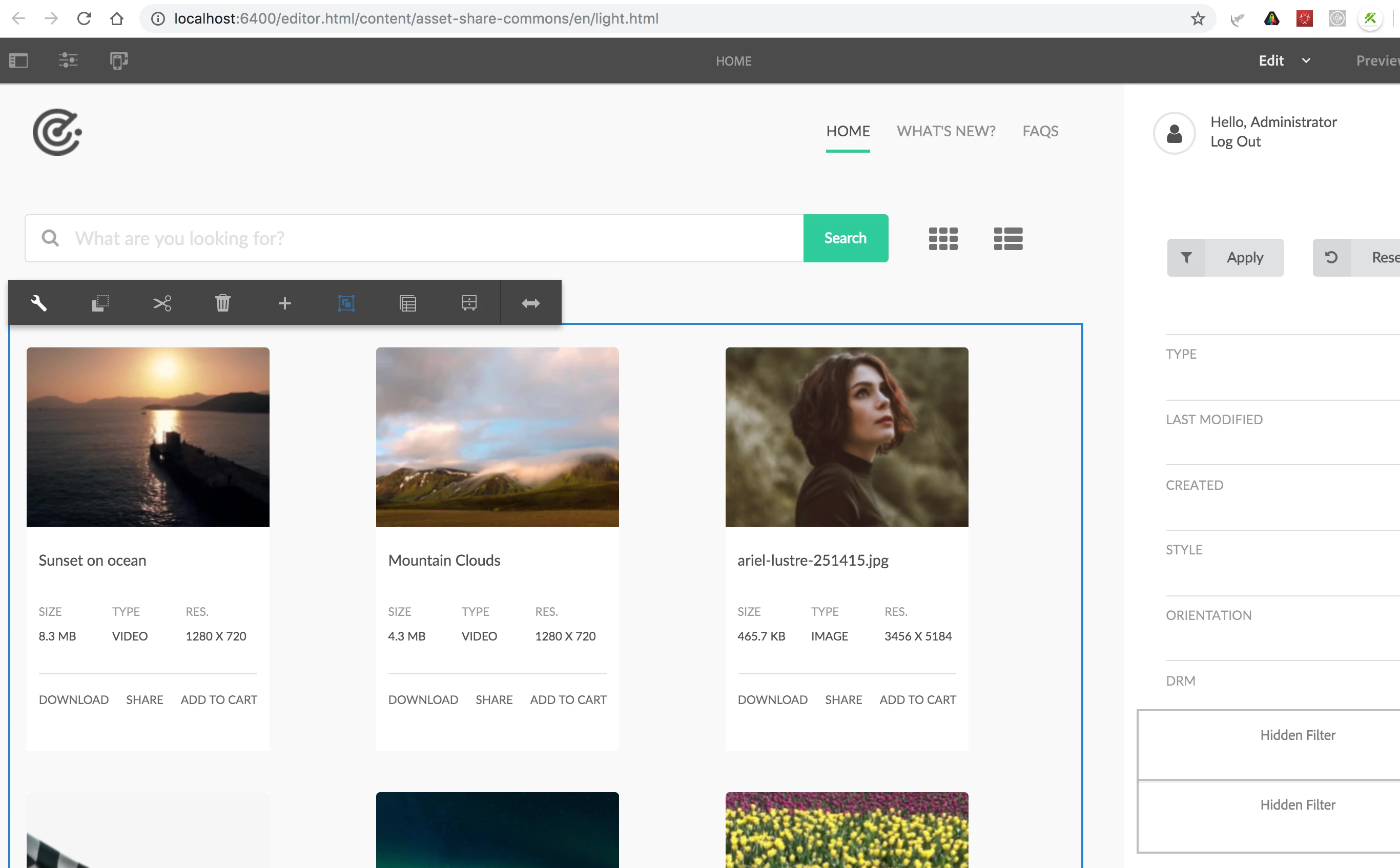Click the Log Out link
Image resolution: width=1400 pixels, height=868 pixels.
[x=1236, y=142]
